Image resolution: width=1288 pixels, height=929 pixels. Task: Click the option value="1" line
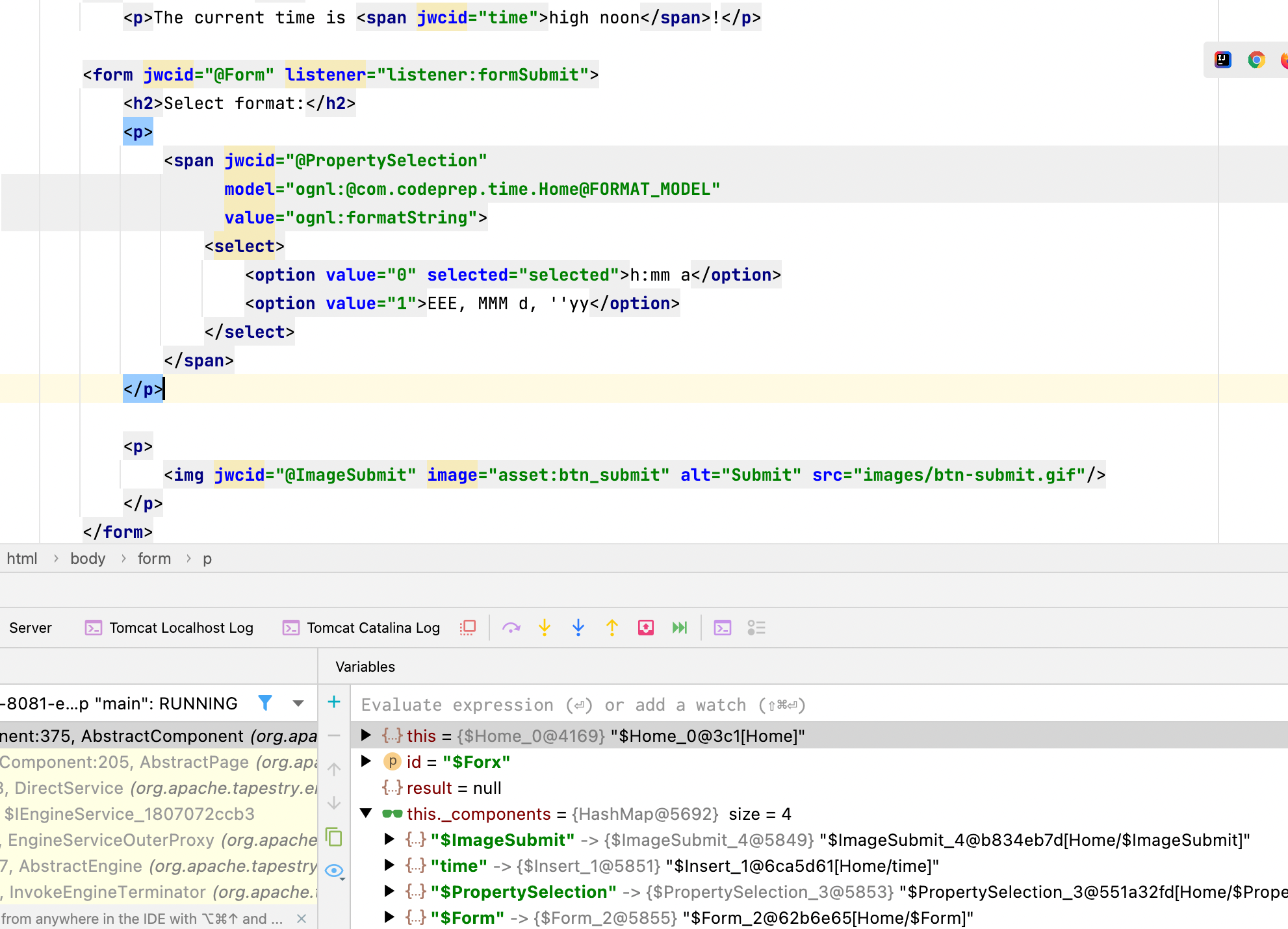pos(462,303)
